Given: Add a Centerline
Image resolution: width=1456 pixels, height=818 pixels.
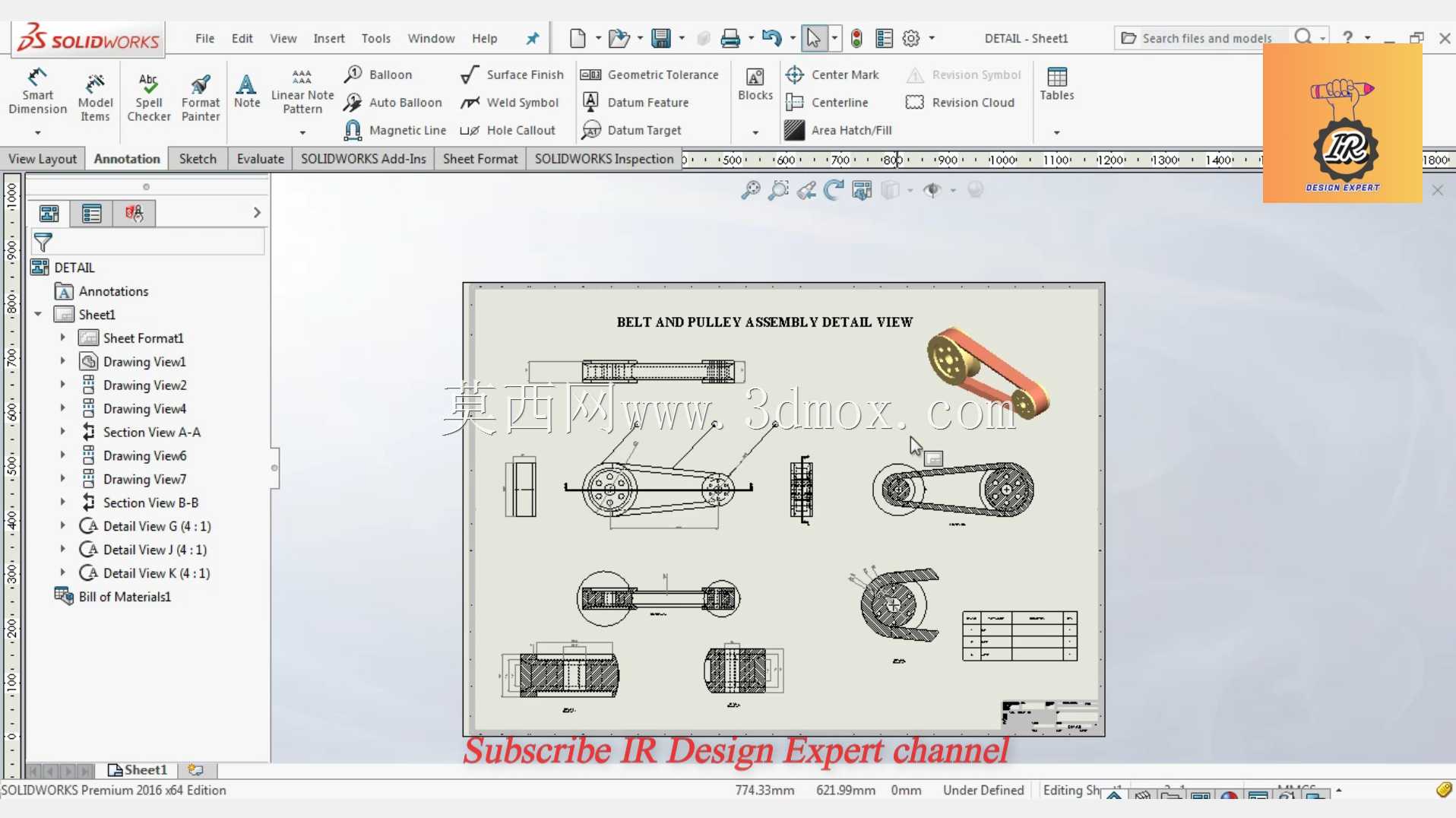Looking at the screenshot, I should [x=827, y=102].
